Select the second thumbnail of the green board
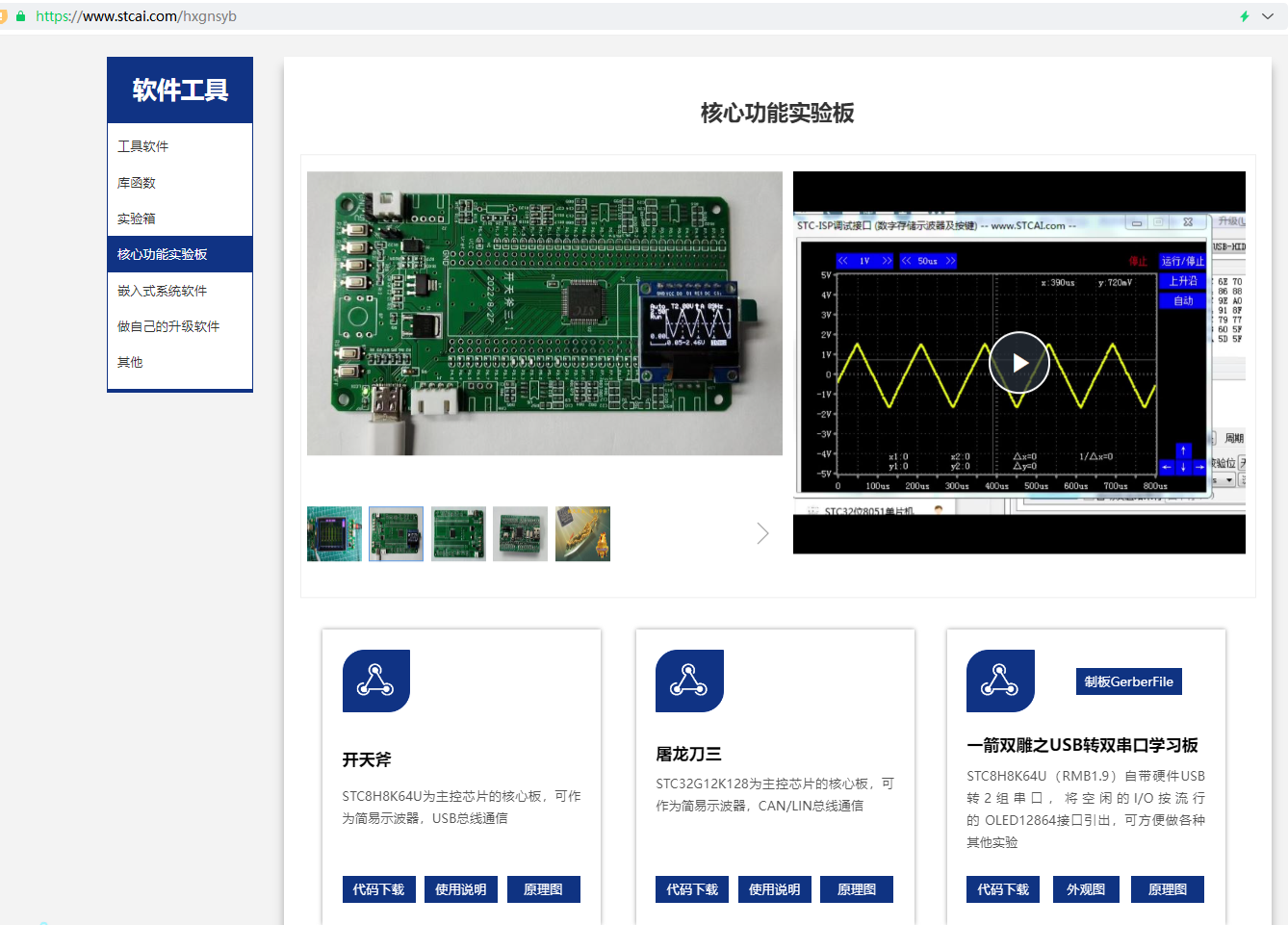The width and height of the screenshot is (1288, 925). [x=396, y=533]
